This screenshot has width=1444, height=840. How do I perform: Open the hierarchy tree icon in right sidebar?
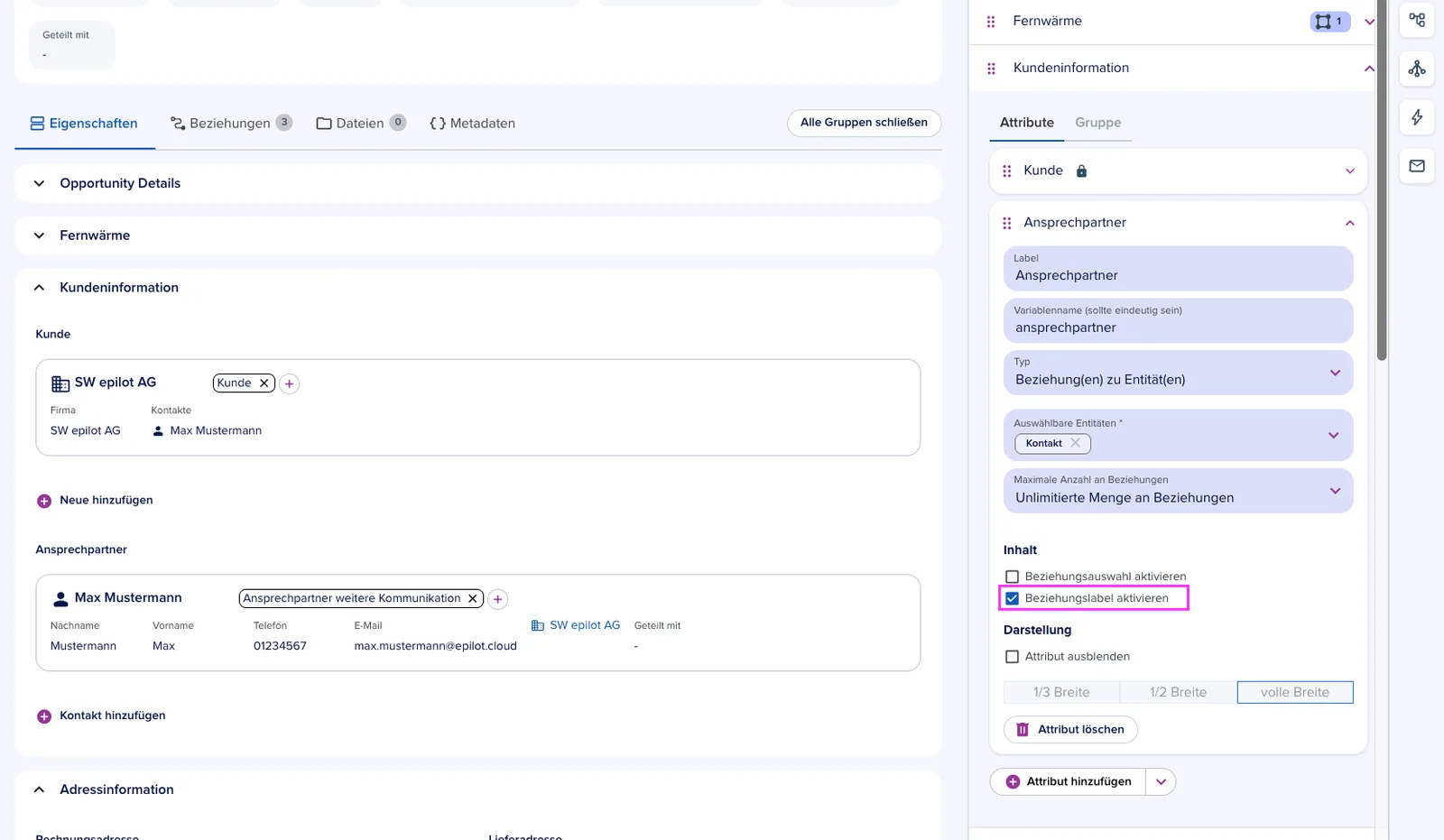[1417, 69]
